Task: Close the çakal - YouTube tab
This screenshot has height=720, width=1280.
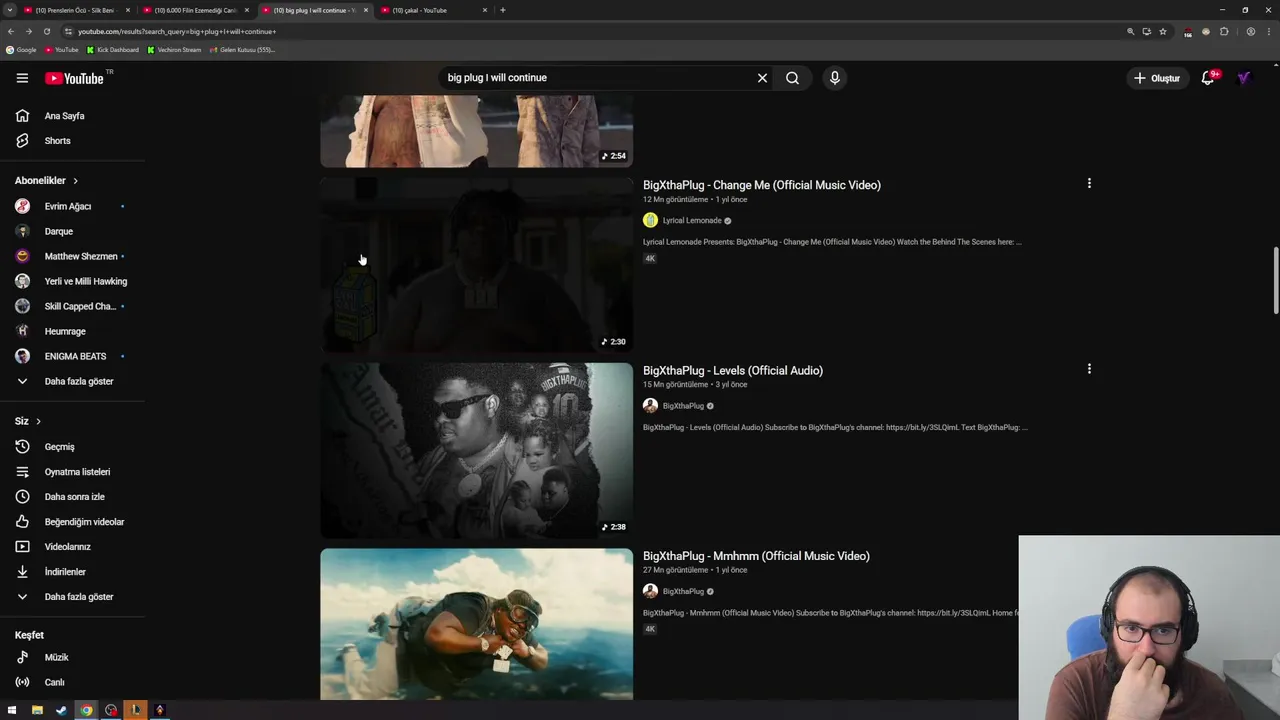Action: point(485,10)
